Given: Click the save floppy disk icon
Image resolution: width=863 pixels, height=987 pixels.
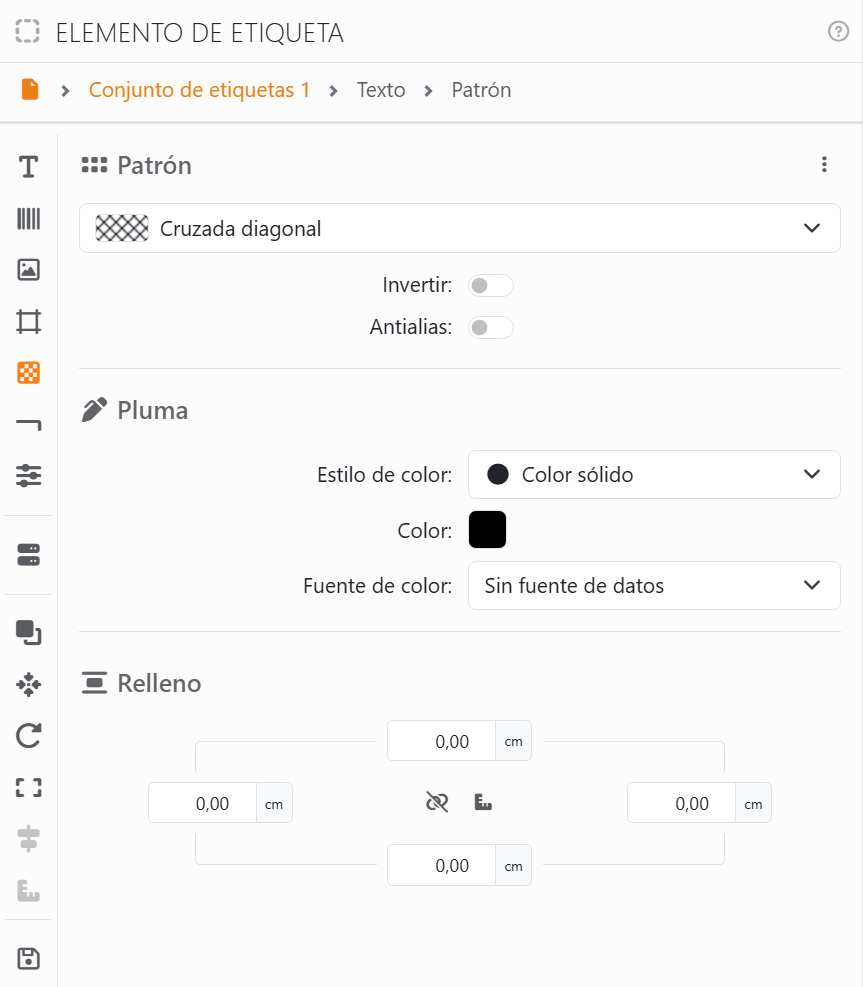Looking at the screenshot, I should tap(28, 959).
